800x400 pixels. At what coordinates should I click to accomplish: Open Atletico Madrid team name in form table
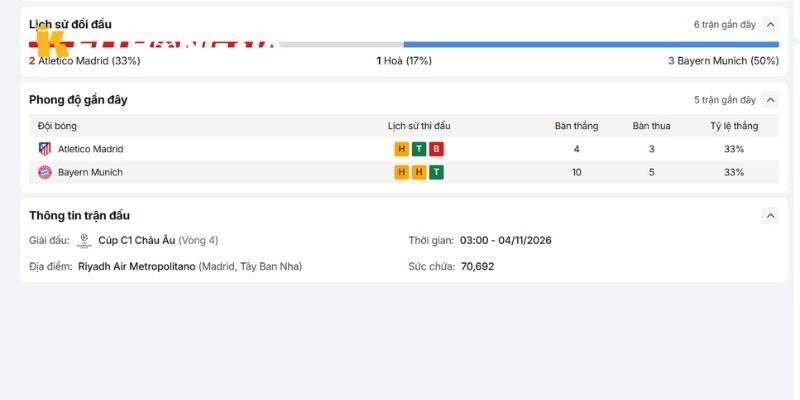tap(90, 149)
